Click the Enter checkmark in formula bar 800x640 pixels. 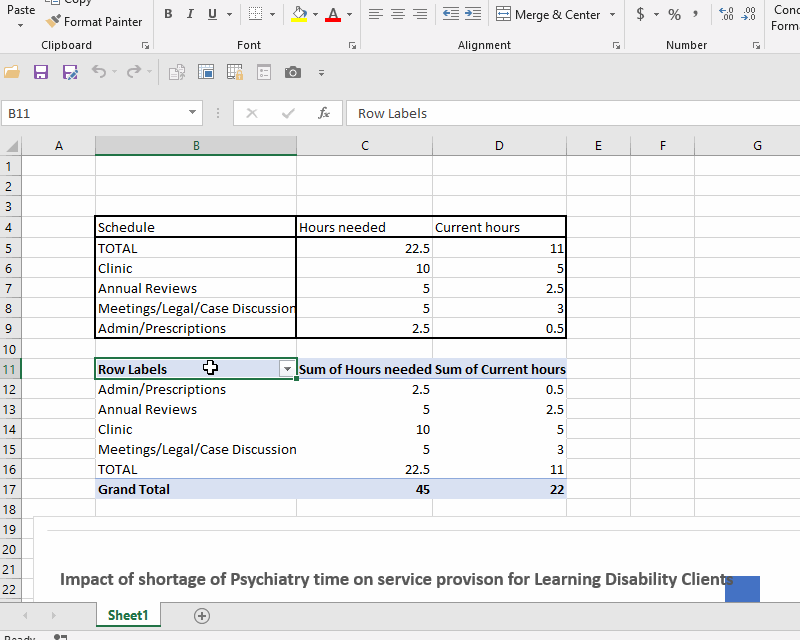coord(288,113)
